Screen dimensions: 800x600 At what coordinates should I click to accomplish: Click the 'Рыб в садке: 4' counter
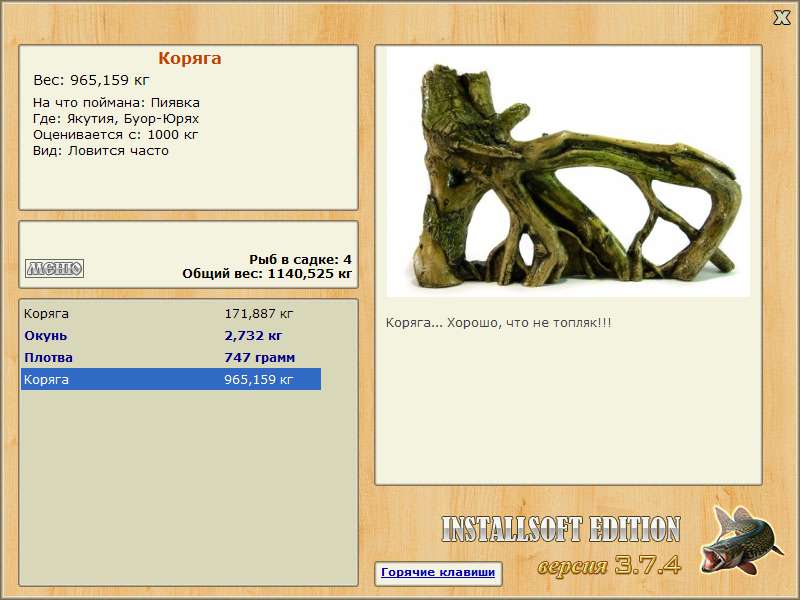point(301,260)
